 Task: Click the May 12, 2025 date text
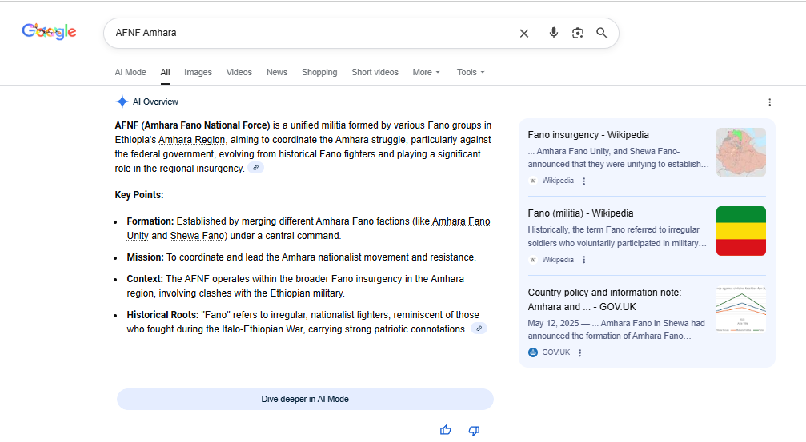click(x=553, y=323)
